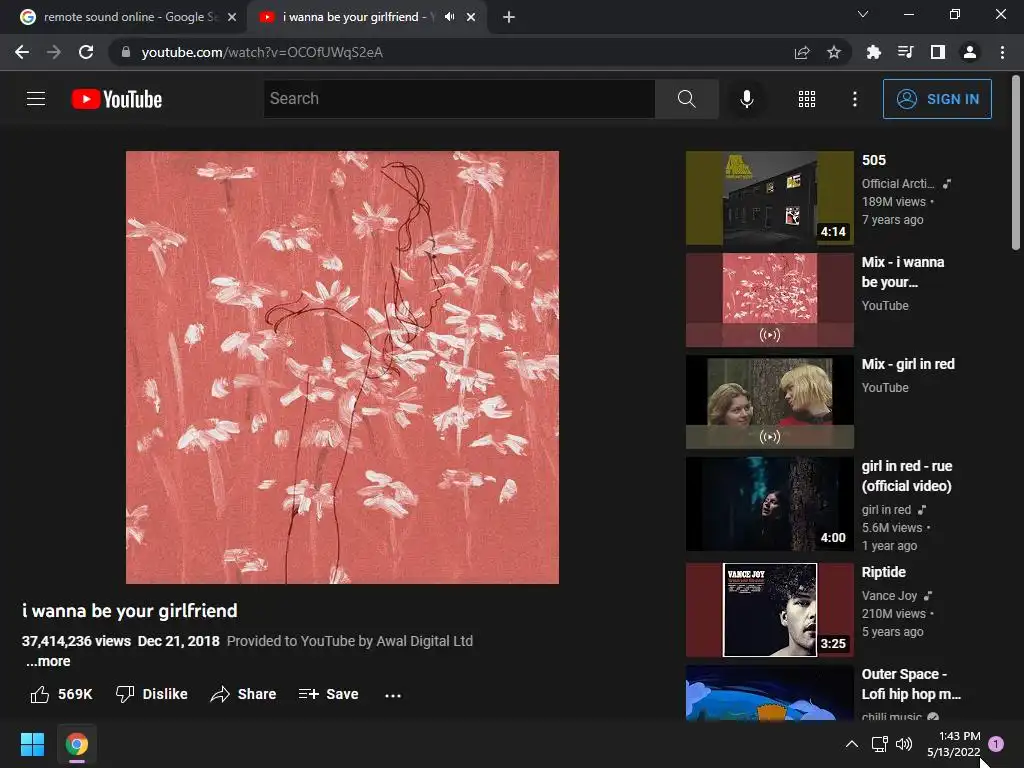Open volume icon in system tray
The width and height of the screenshot is (1024, 768).
(x=904, y=744)
